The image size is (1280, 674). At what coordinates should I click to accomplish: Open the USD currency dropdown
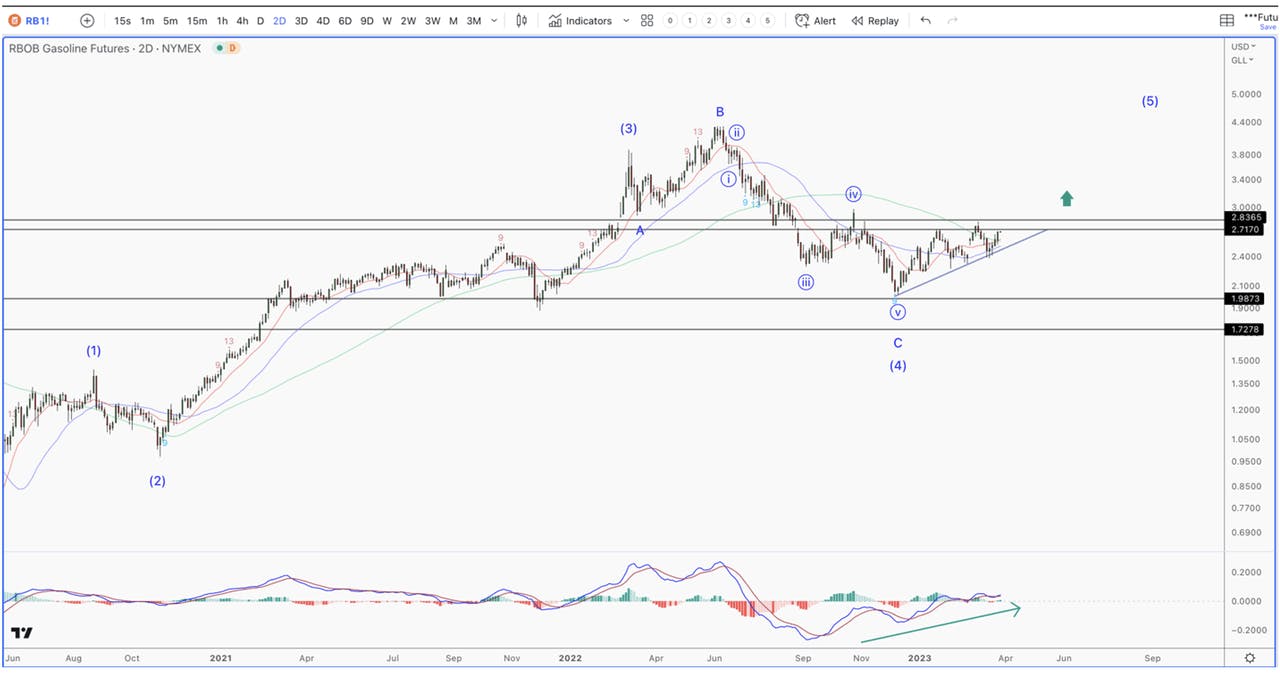point(1244,46)
